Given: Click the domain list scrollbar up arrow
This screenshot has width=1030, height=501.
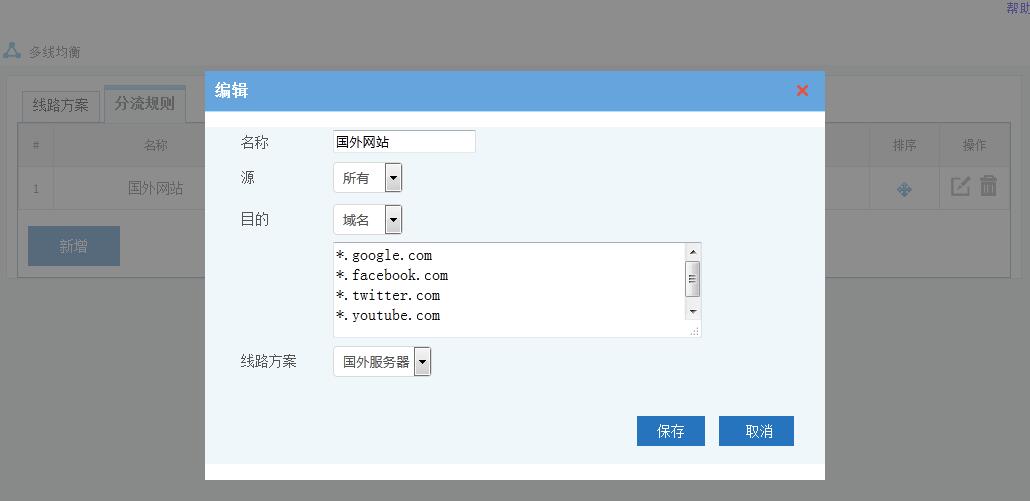Looking at the screenshot, I should [693, 251].
